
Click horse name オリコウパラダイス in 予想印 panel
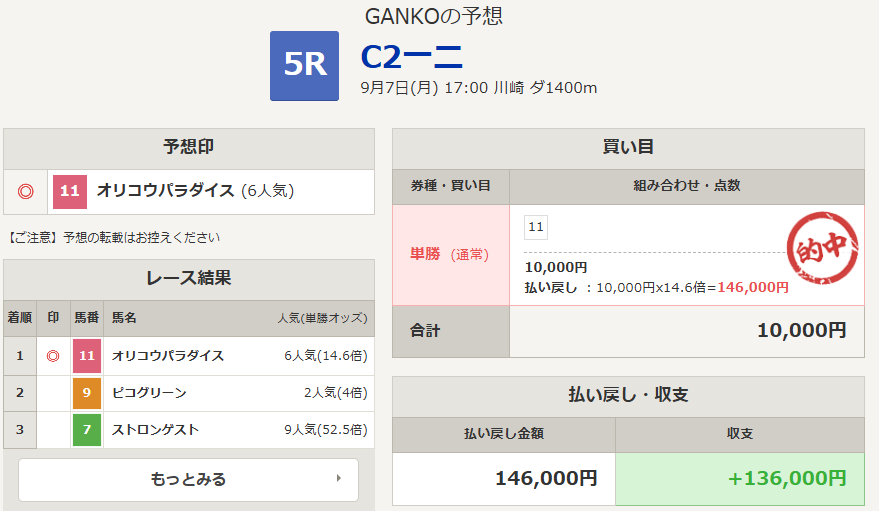pyautogui.click(x=165, y=191)
